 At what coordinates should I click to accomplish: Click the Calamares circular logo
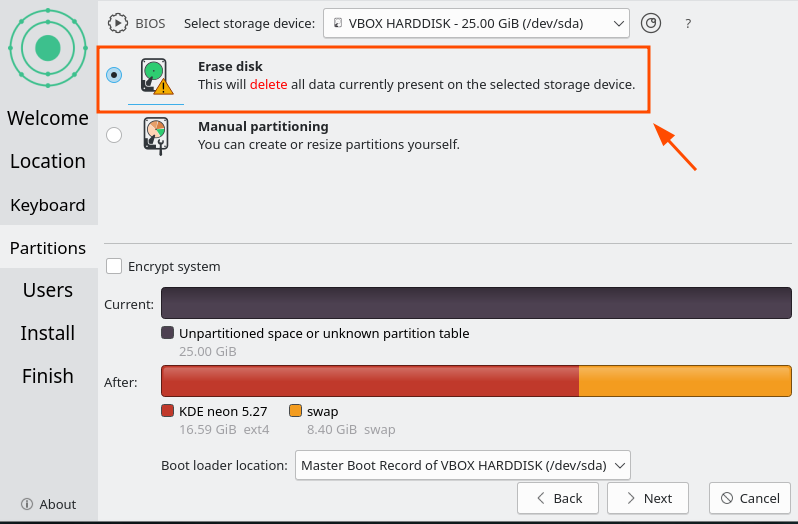[x=48, y=48]
